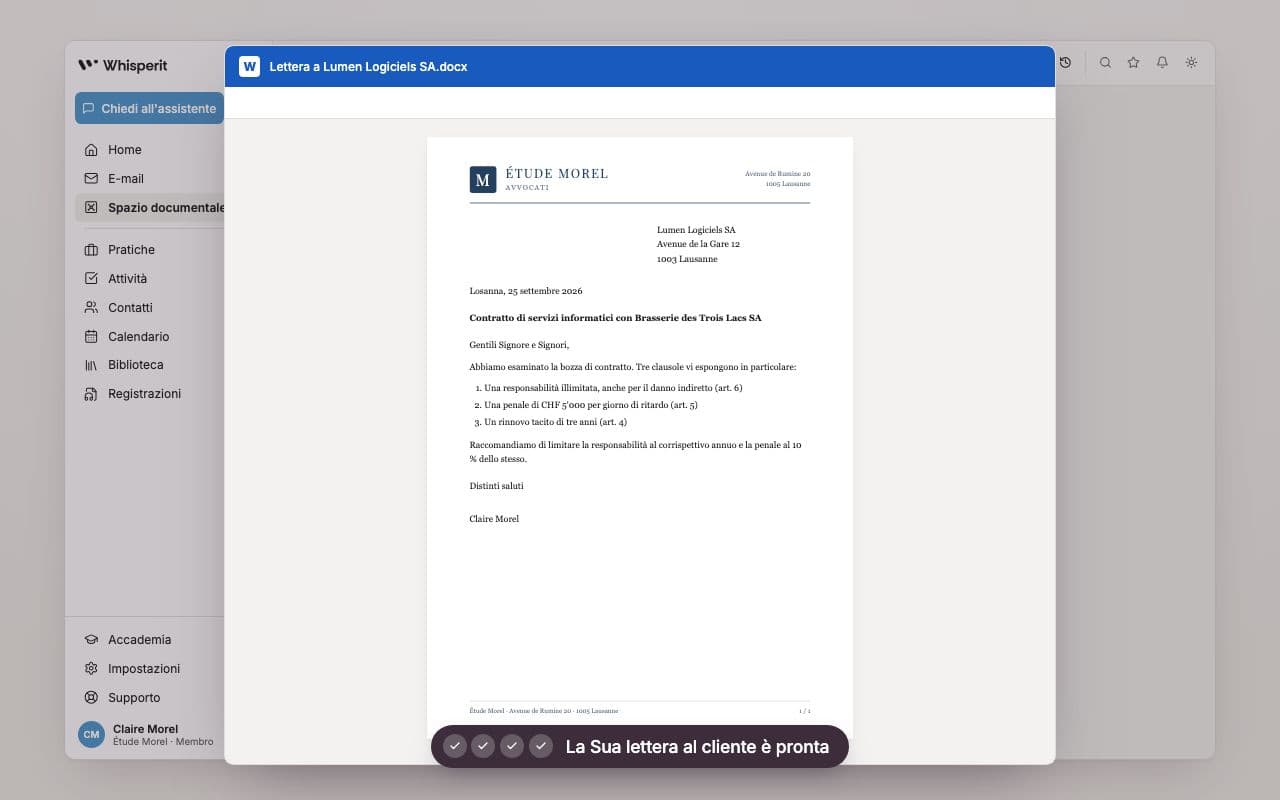The image size is (1280, 800).
Task: Click the favorites star icon
Action: point(1133,62)
